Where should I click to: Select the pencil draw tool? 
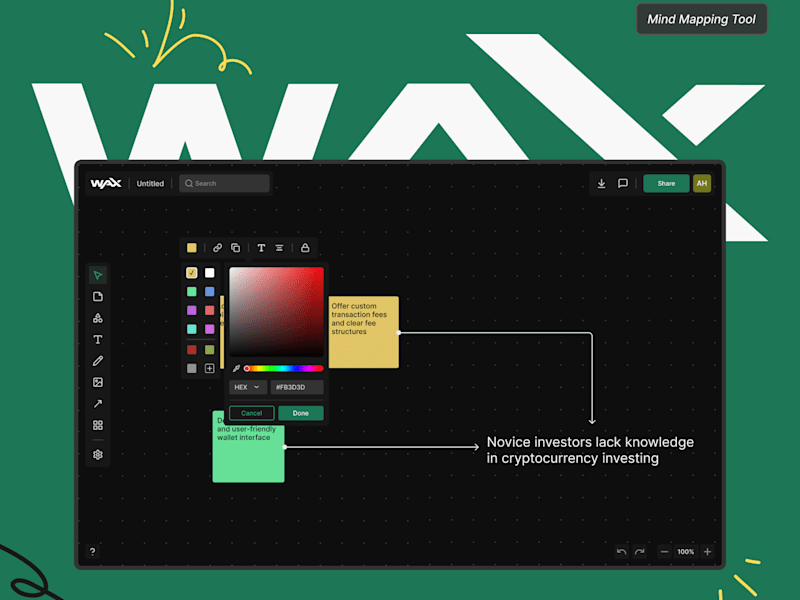coord(97,361)
